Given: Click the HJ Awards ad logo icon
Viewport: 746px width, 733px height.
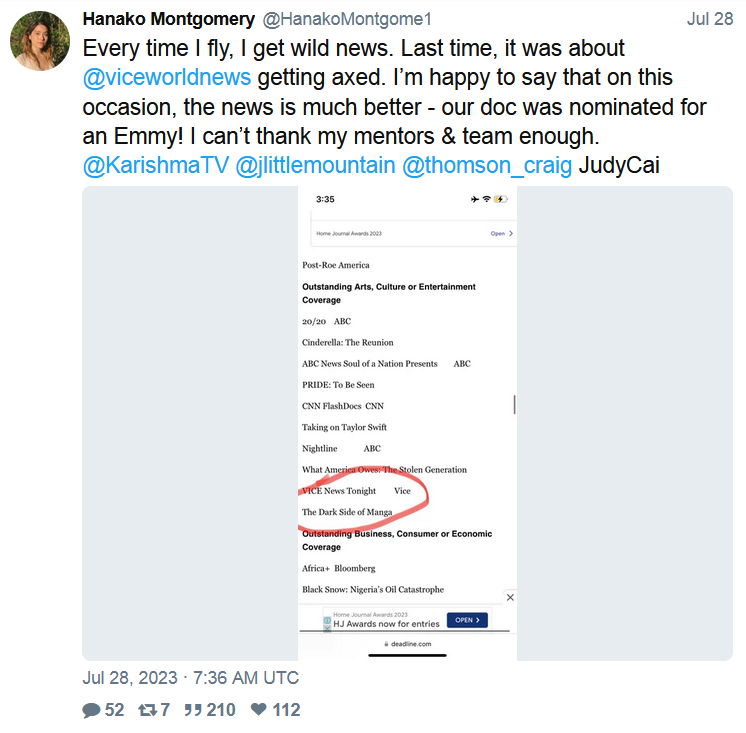Looking at the screenshot, I should point(326,621).
